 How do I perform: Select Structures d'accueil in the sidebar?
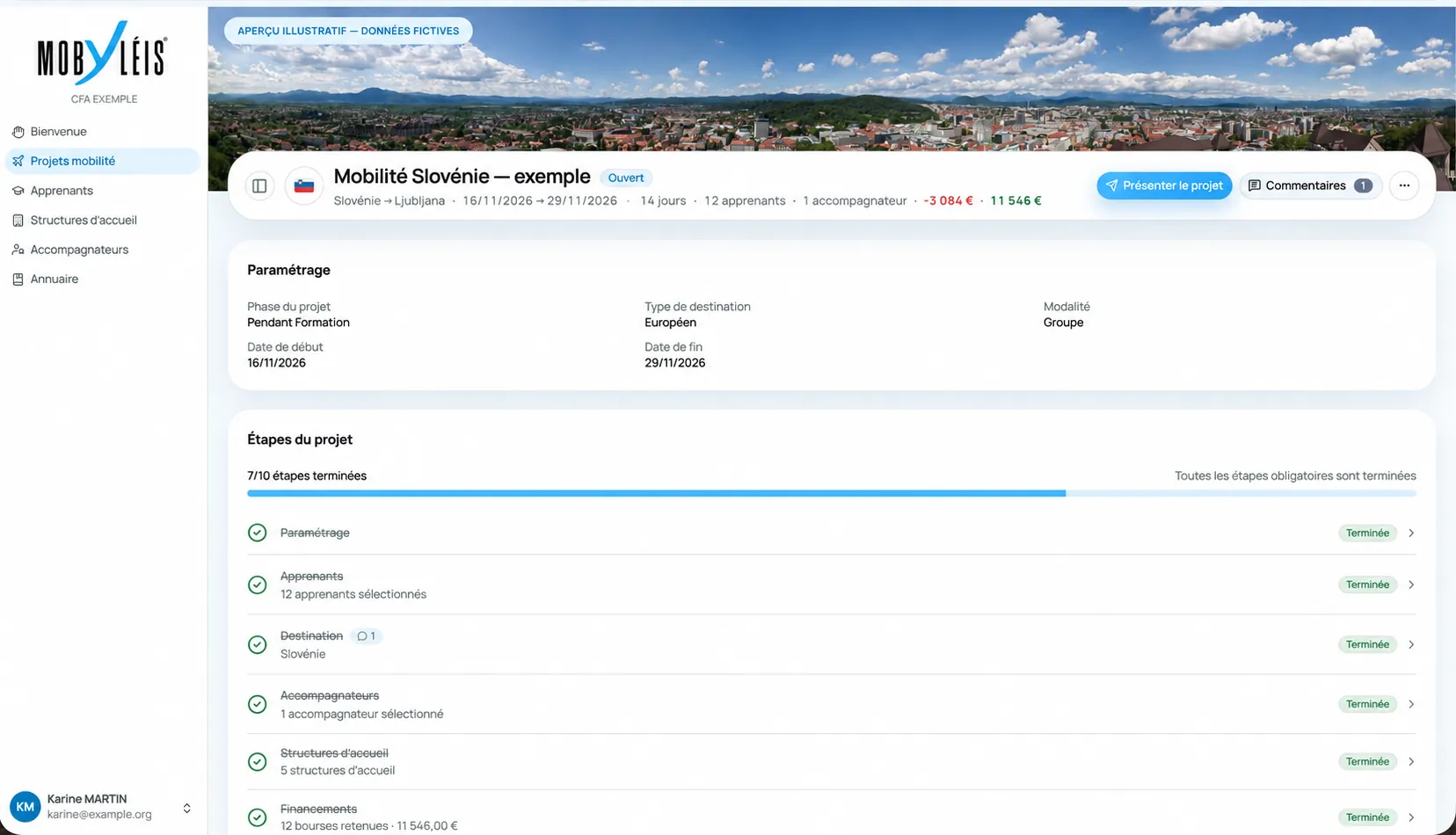click(102, 221)
